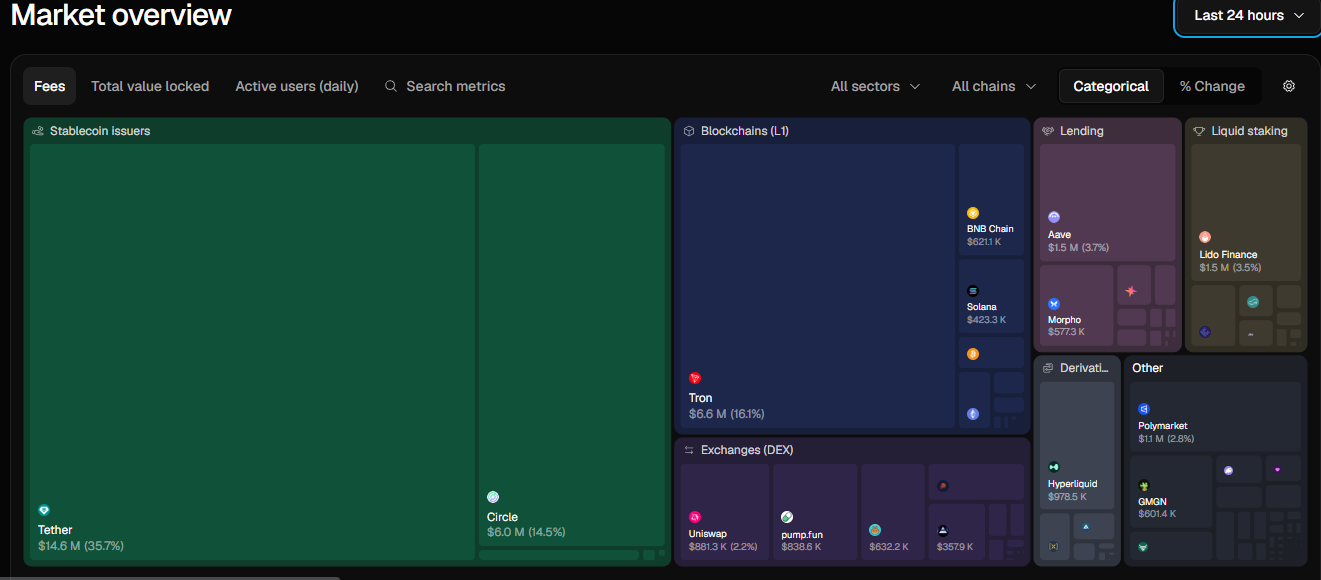Image resolution: width=1321 pixels, height=580 pixels.
Task: Click the BNB Chain yellow logo
Action: (x=973, y=213)
